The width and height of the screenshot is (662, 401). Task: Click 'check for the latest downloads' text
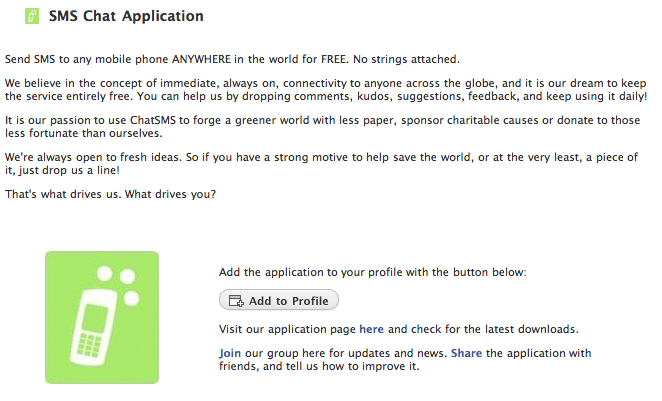(x=494, y=329)
